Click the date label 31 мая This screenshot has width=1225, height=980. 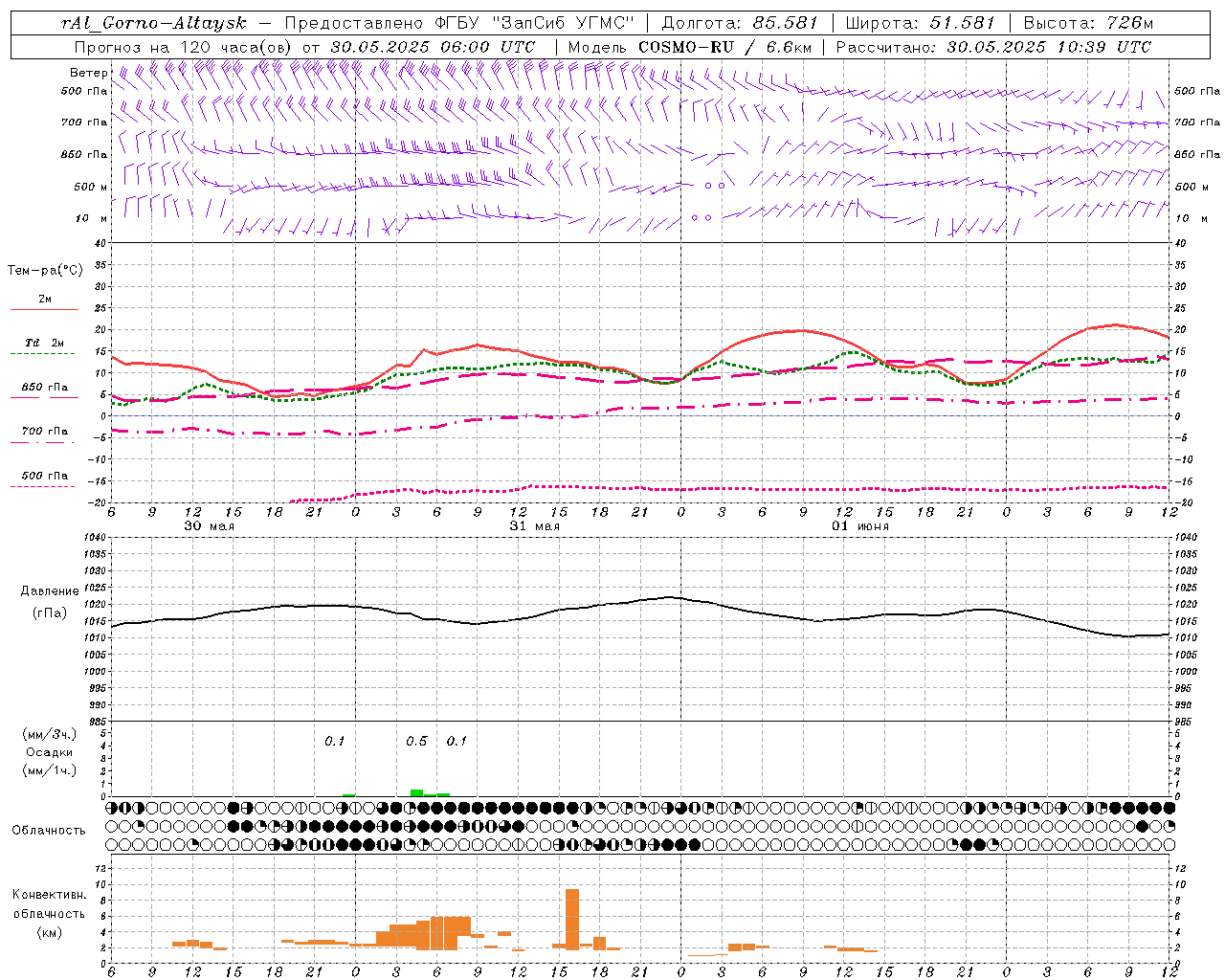point(534,526)
